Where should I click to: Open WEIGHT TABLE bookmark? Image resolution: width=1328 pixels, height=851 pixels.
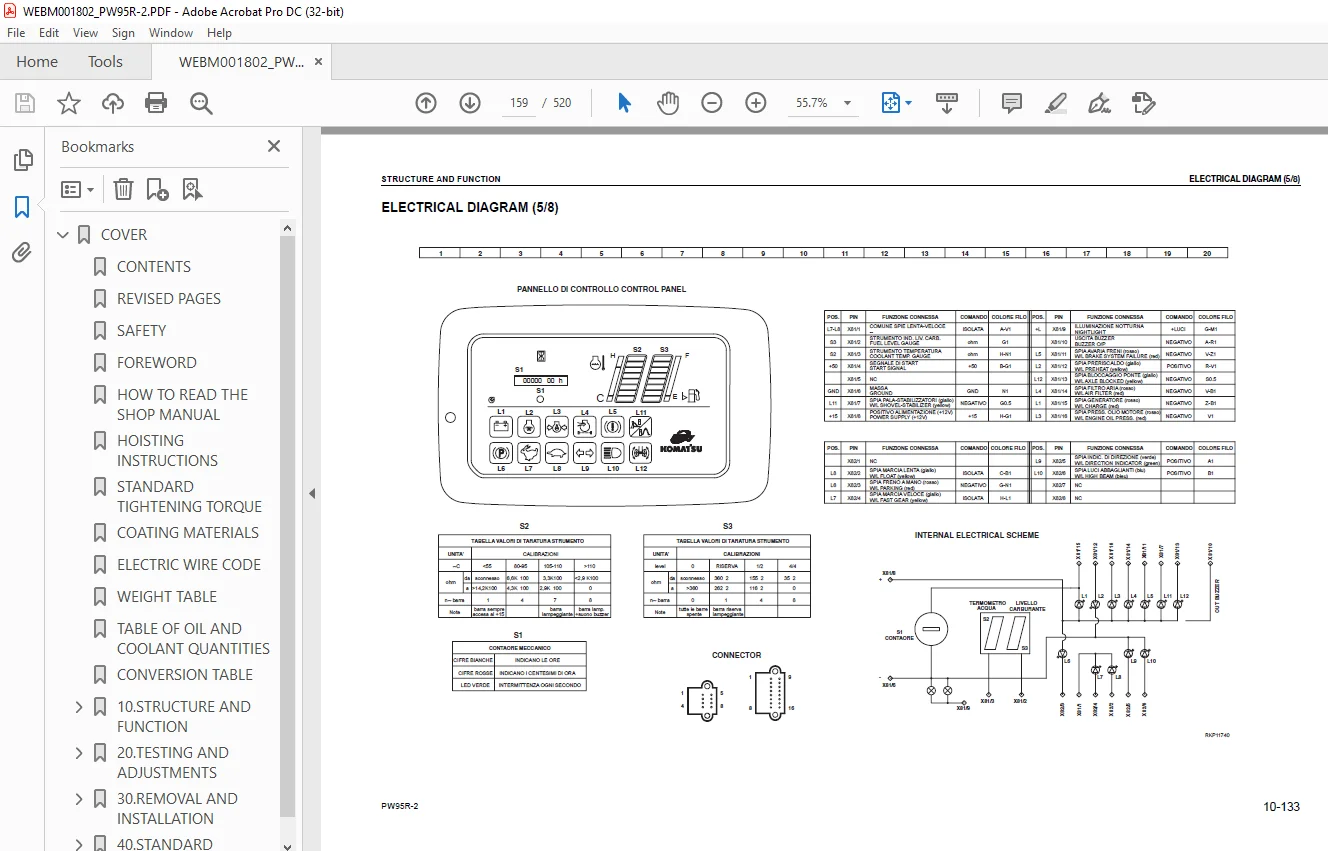coord(167,597)
